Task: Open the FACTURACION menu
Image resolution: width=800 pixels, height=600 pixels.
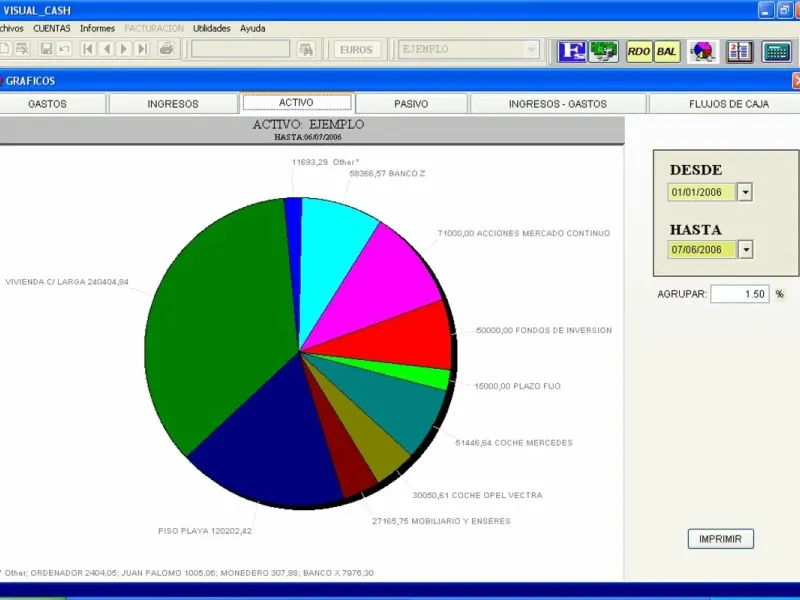Action: click(x=154, y=28)
